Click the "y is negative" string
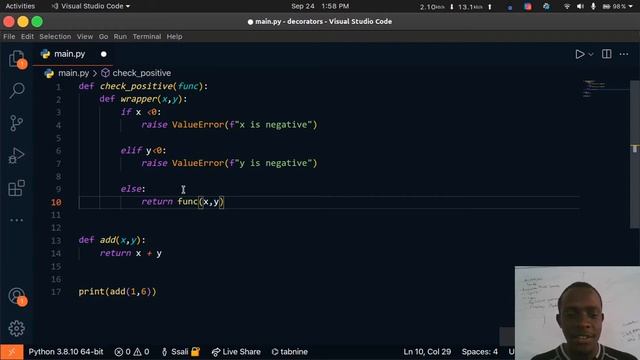Viewport: 640px width, 360px height. click(x=273, y=163)
